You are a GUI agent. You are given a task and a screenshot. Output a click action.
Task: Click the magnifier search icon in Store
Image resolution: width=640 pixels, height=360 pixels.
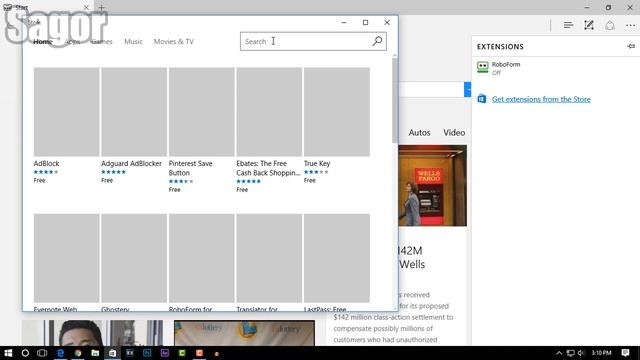pyautogui.click(x=377, y=41)
